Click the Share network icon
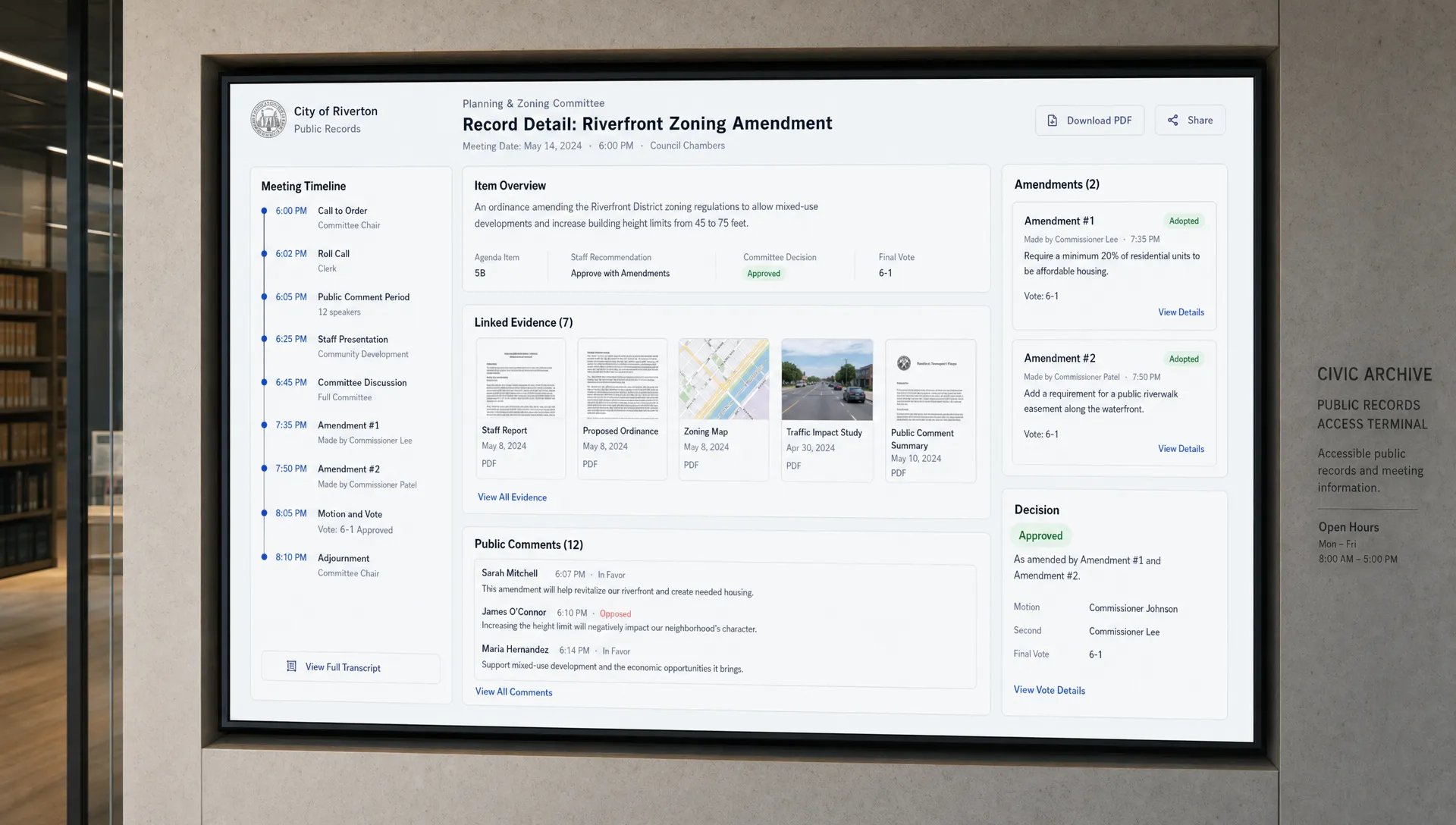1456x825 pixels. [x=1172, y=120]
